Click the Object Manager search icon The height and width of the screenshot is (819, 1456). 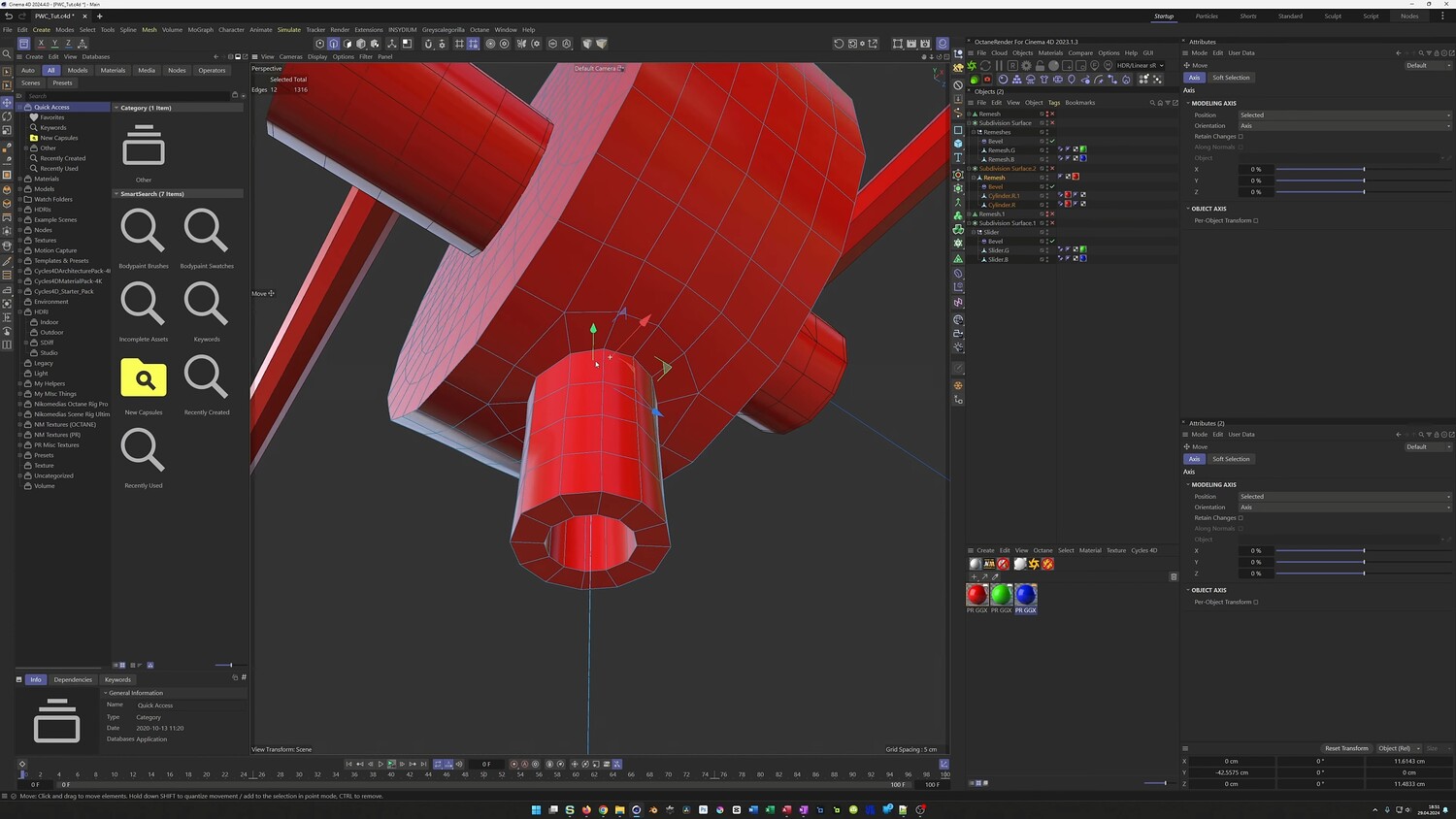click(x=1152, y=103)
